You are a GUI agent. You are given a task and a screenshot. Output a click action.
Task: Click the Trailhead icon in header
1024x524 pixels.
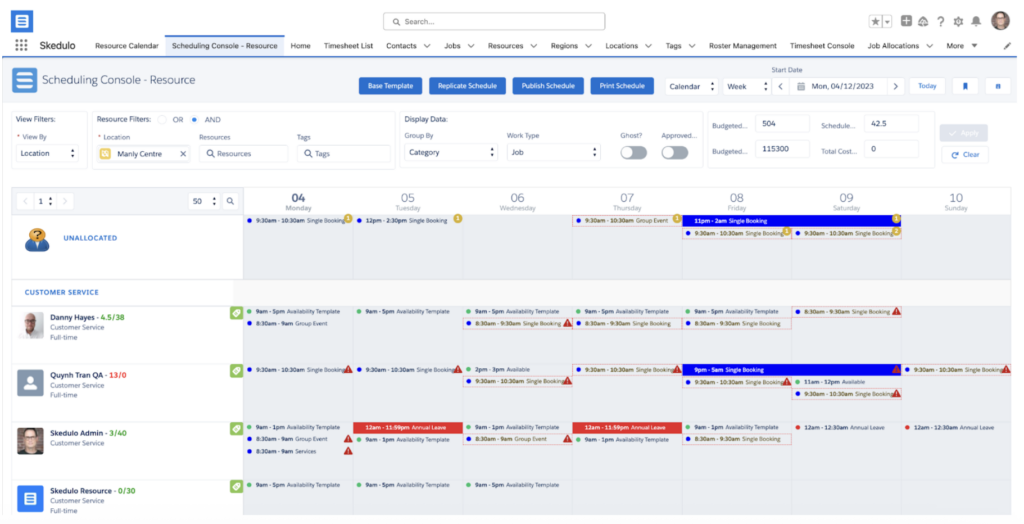coord(923,22)
